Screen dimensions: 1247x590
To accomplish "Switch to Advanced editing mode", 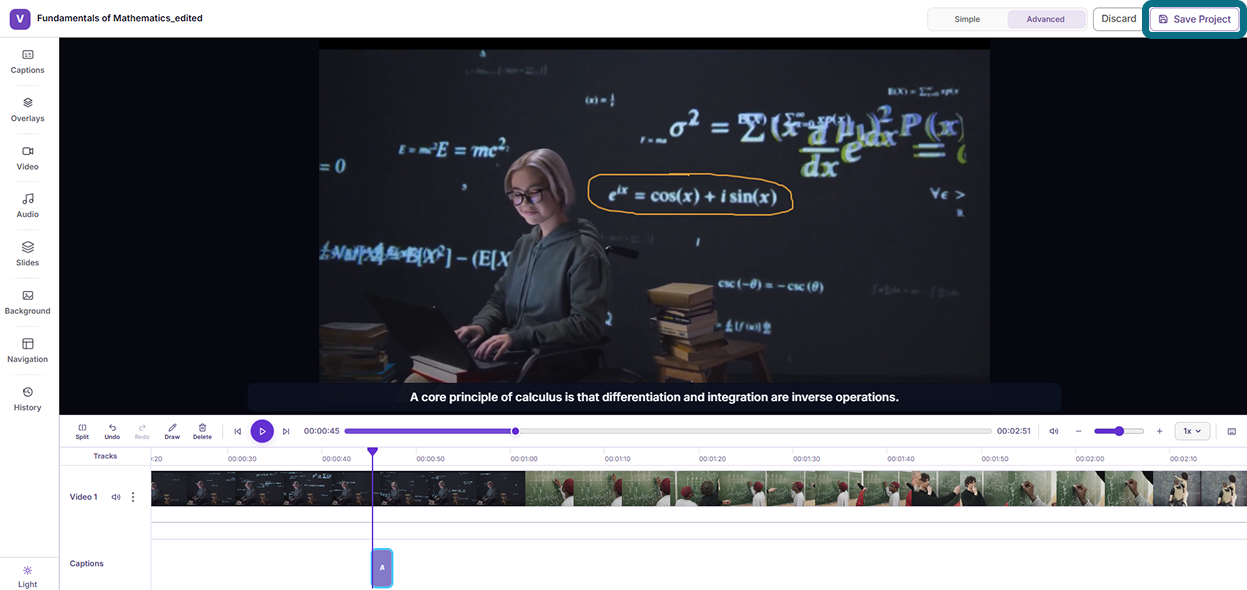I will 1045,19.
